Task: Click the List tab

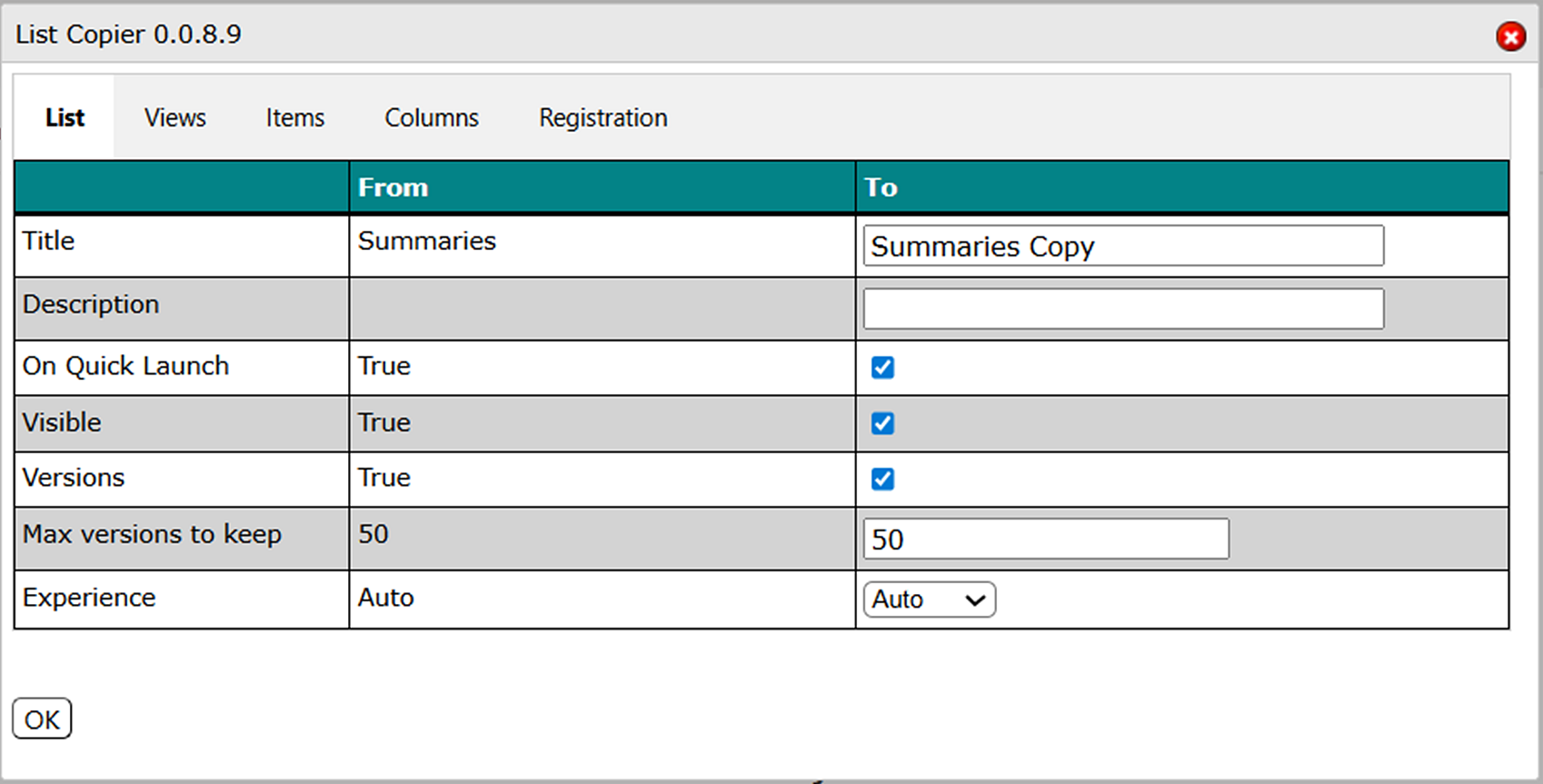Action: click(65, 118)
